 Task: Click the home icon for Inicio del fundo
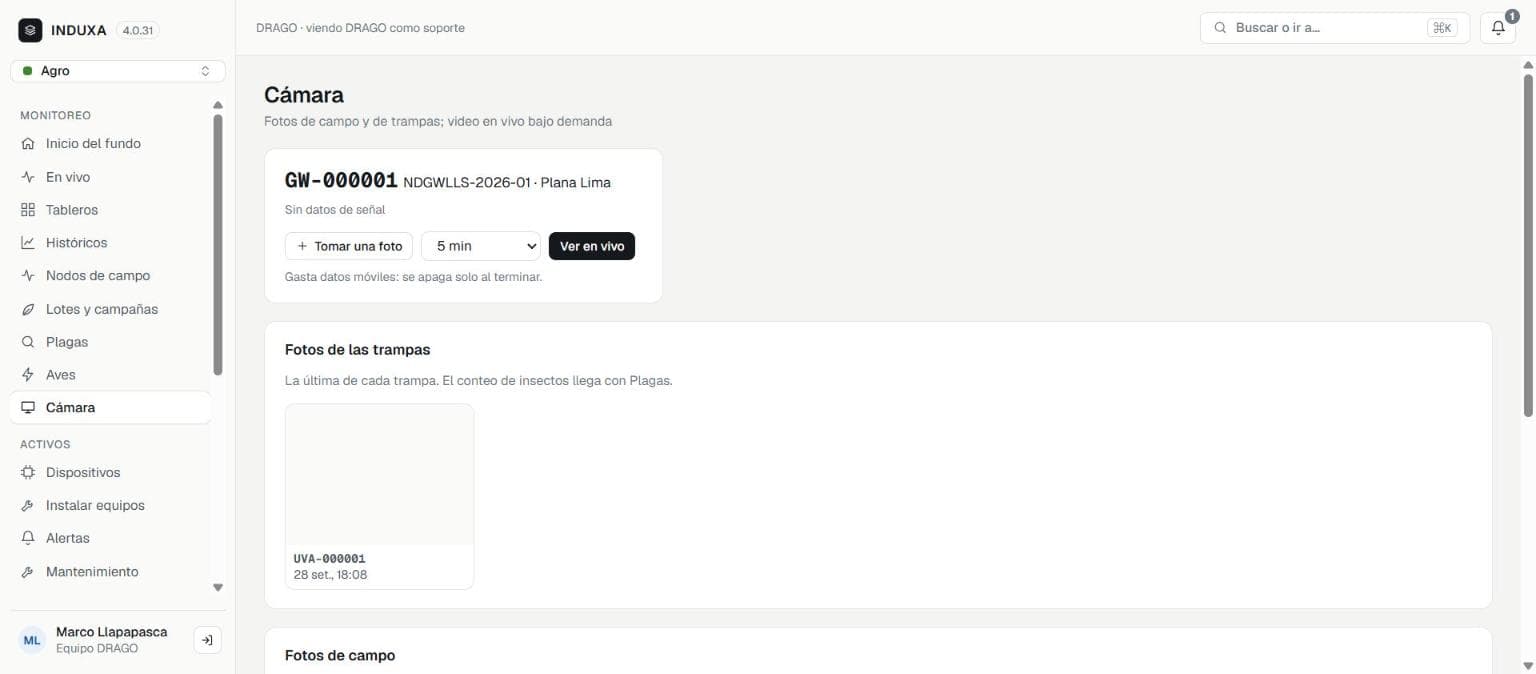tap(28, 144)
